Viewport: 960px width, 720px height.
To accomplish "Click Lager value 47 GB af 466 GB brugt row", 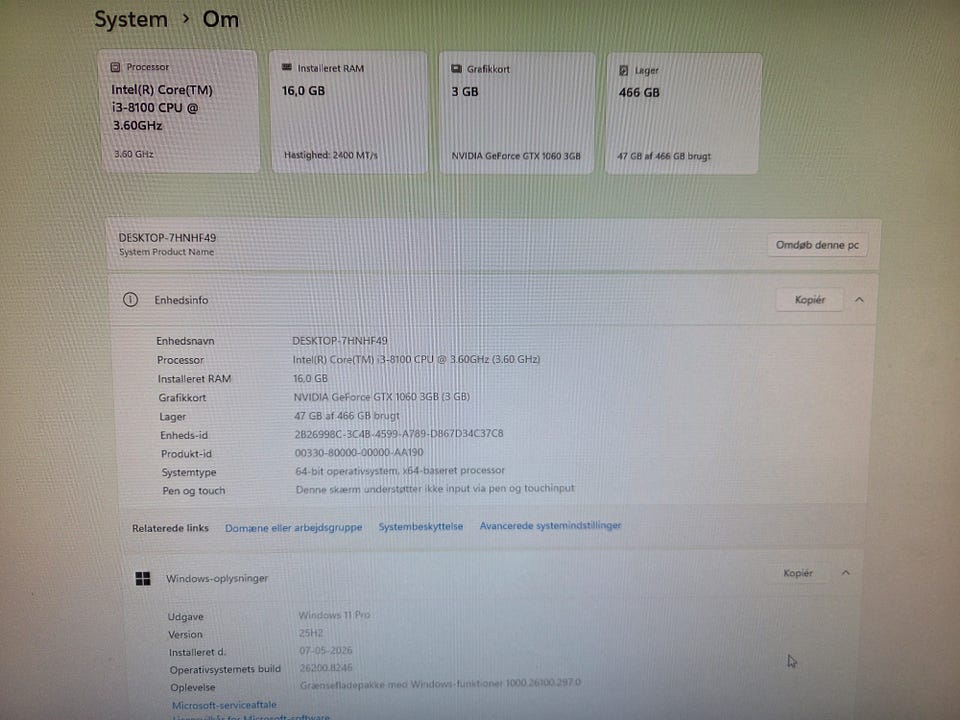I will (x=347, y=415).
